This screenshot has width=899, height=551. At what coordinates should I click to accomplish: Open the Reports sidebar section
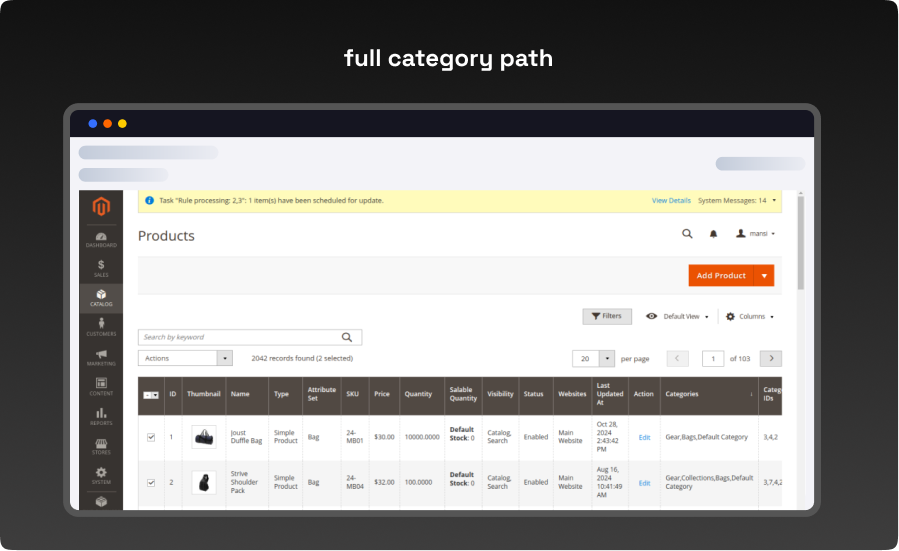coord(101,416)
